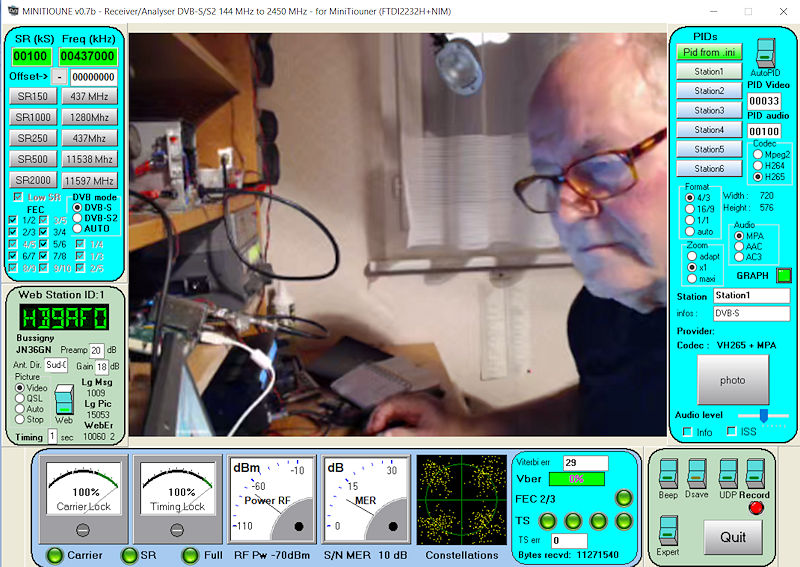Flip the UDP switch
800x567 pixels.
(728, 474)
